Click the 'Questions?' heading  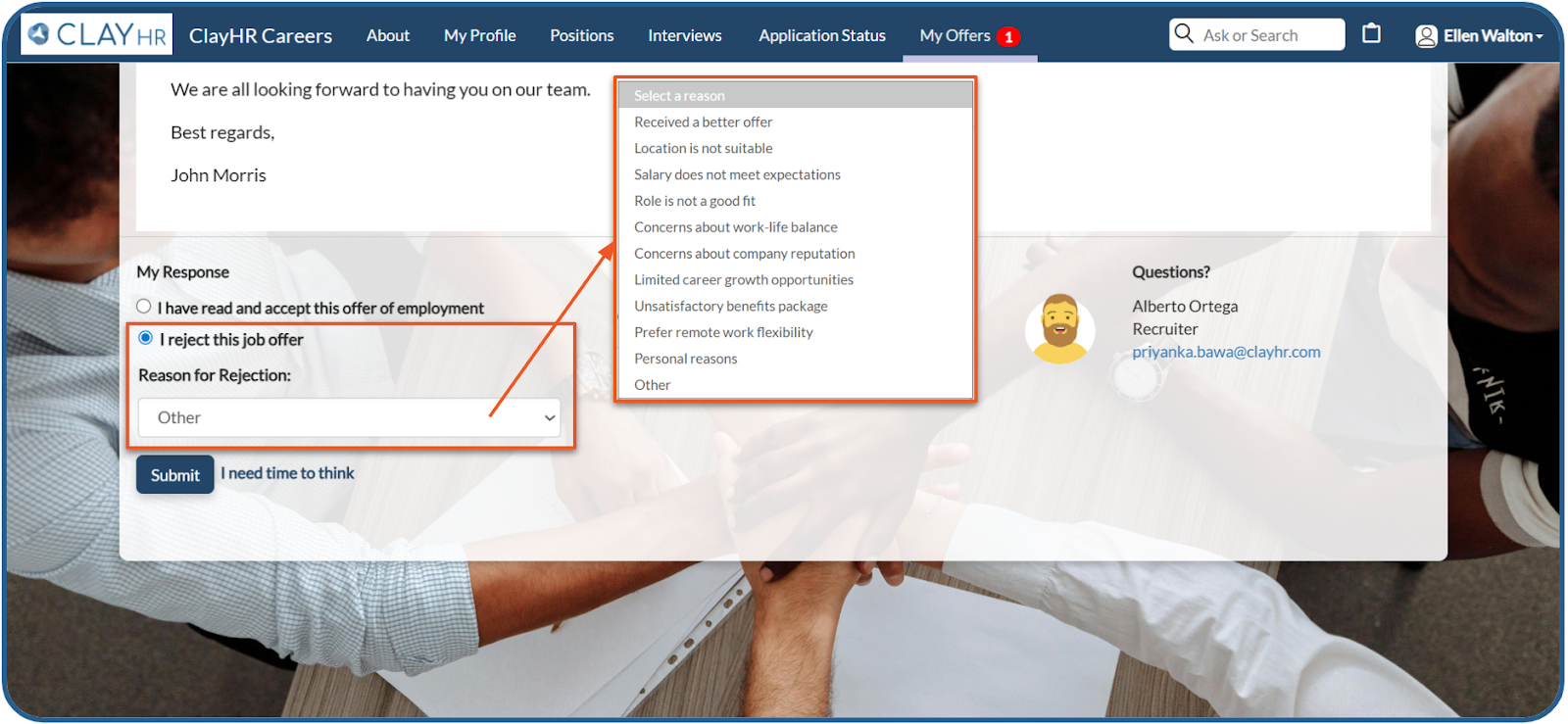pos(1171,272)
